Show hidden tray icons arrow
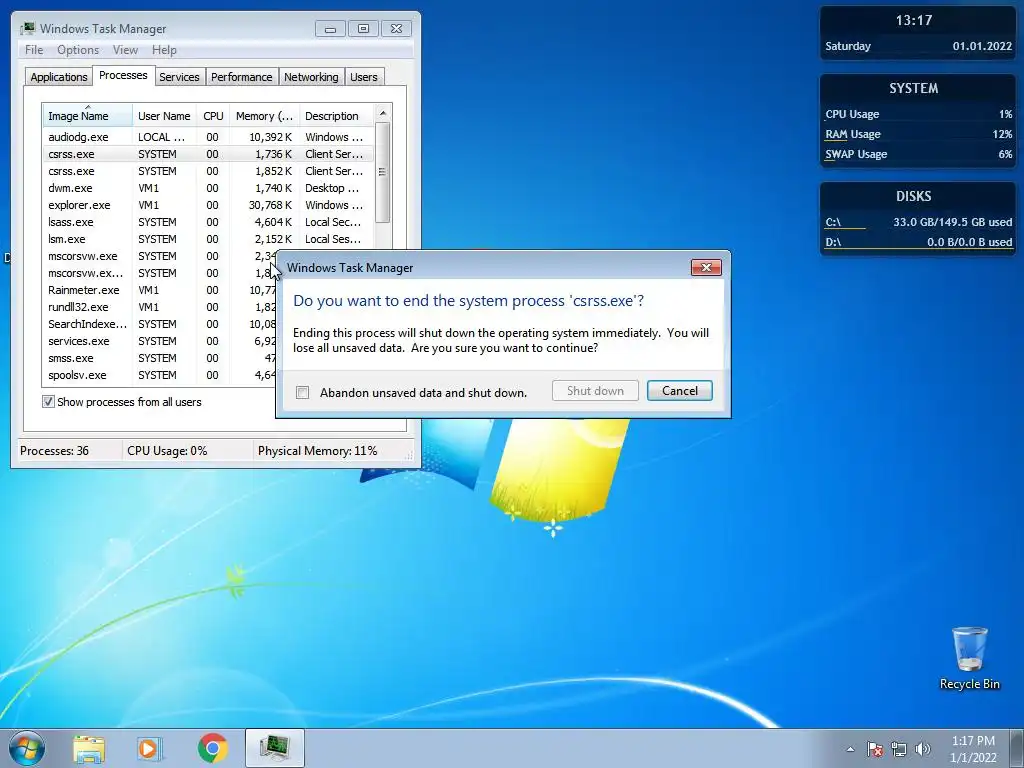Viewport: 1024px width, 768px height. pos(850,749)
